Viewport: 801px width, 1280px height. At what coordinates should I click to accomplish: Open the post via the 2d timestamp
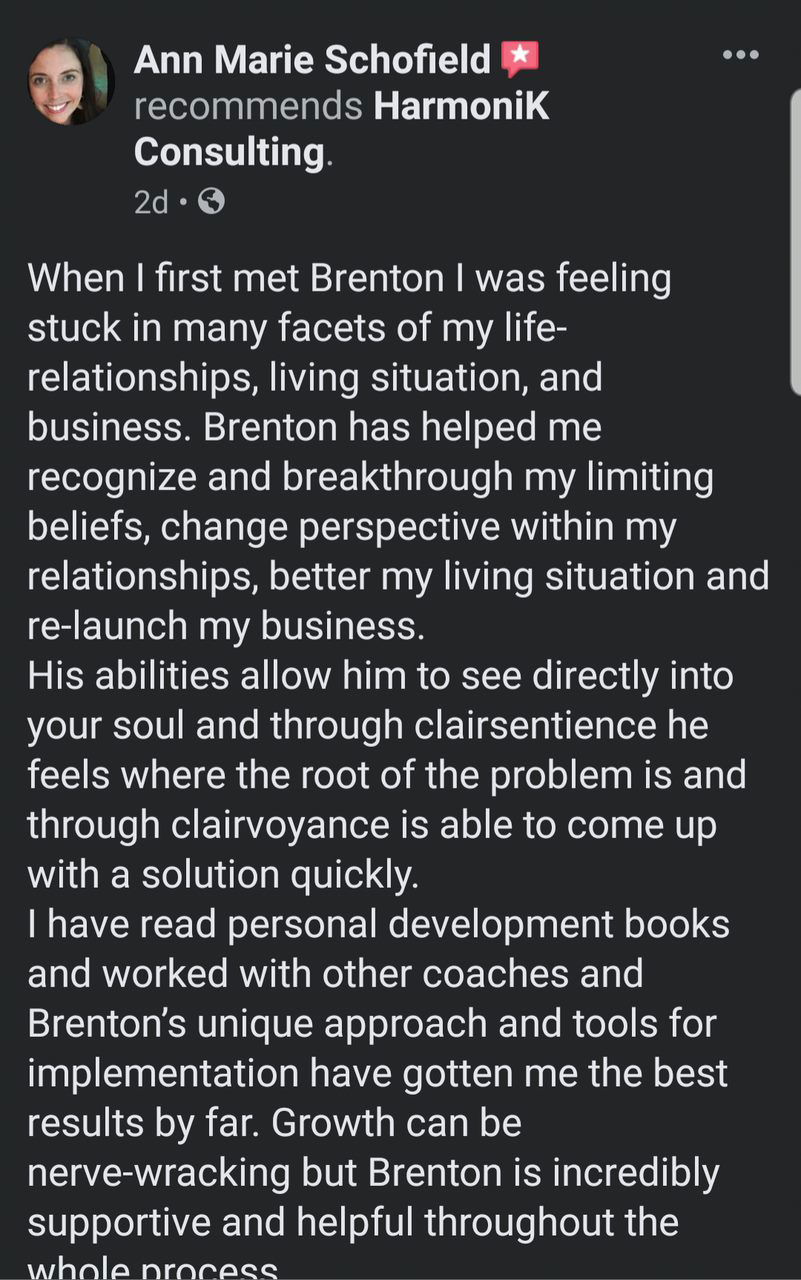151,203
